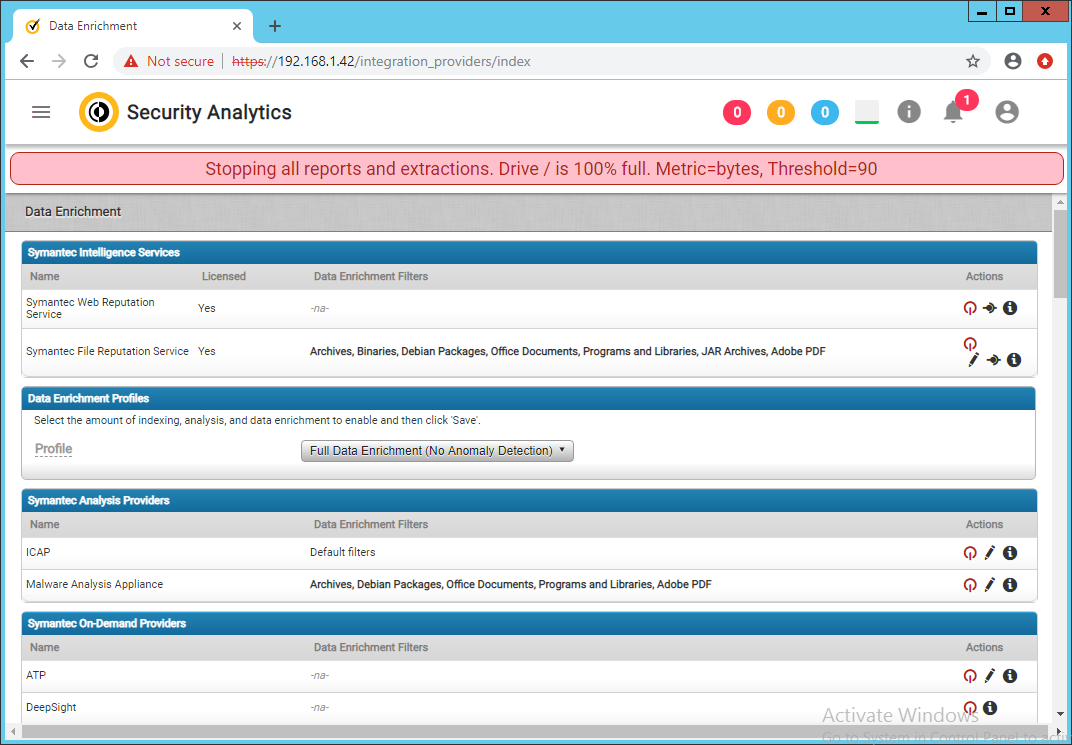Show info for the ICAP provider
Image resolution: width=1072 pixels, height=745 pixels.
point(1010,553)
